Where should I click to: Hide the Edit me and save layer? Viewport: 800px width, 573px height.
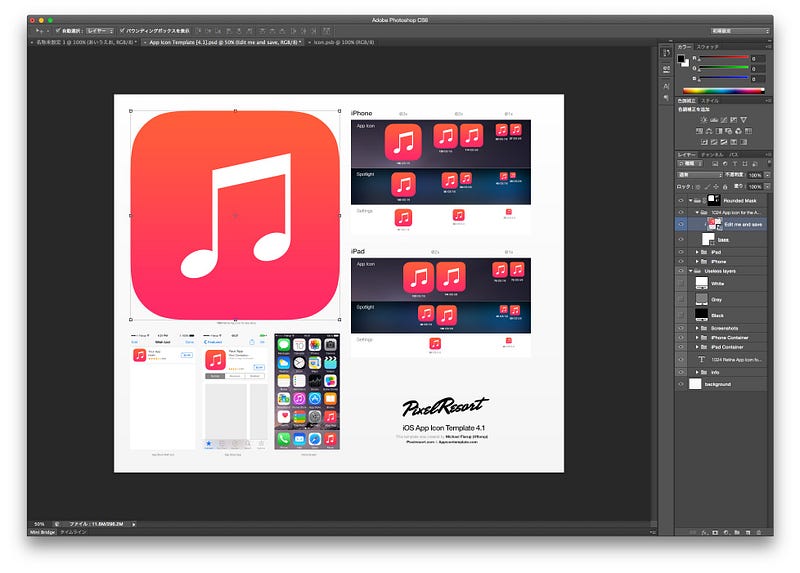click(681, 224)
